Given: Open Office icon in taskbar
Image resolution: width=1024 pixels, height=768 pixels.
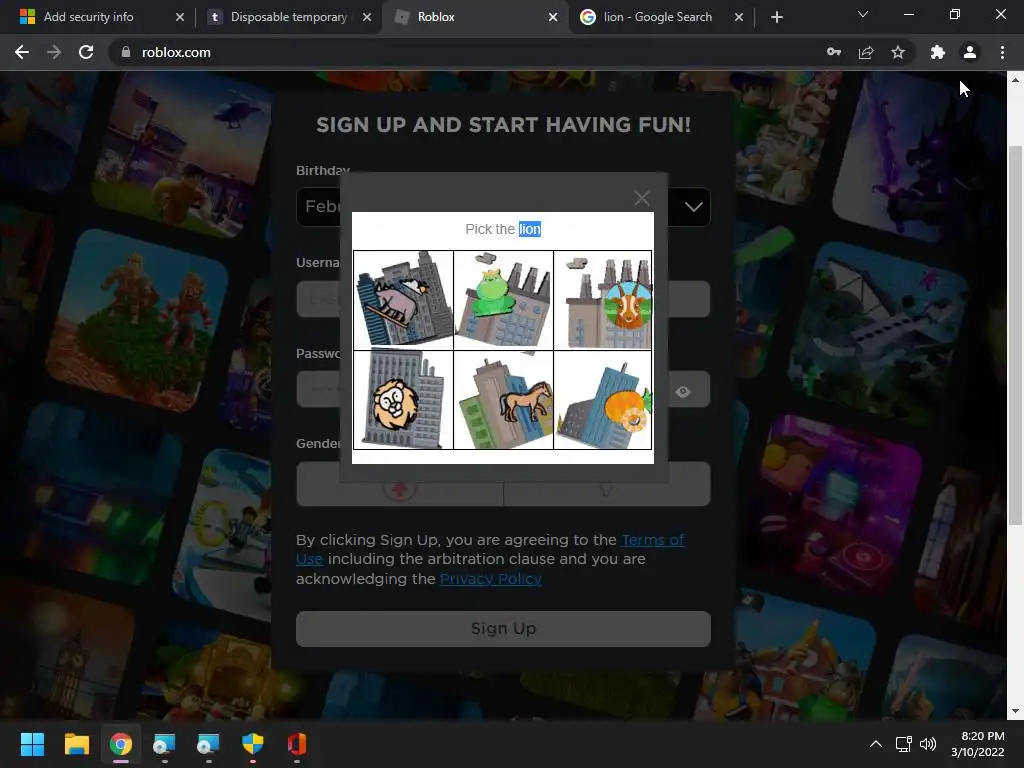Looking at the screenshot, I should pyautogui.click(x=297, y=744).
